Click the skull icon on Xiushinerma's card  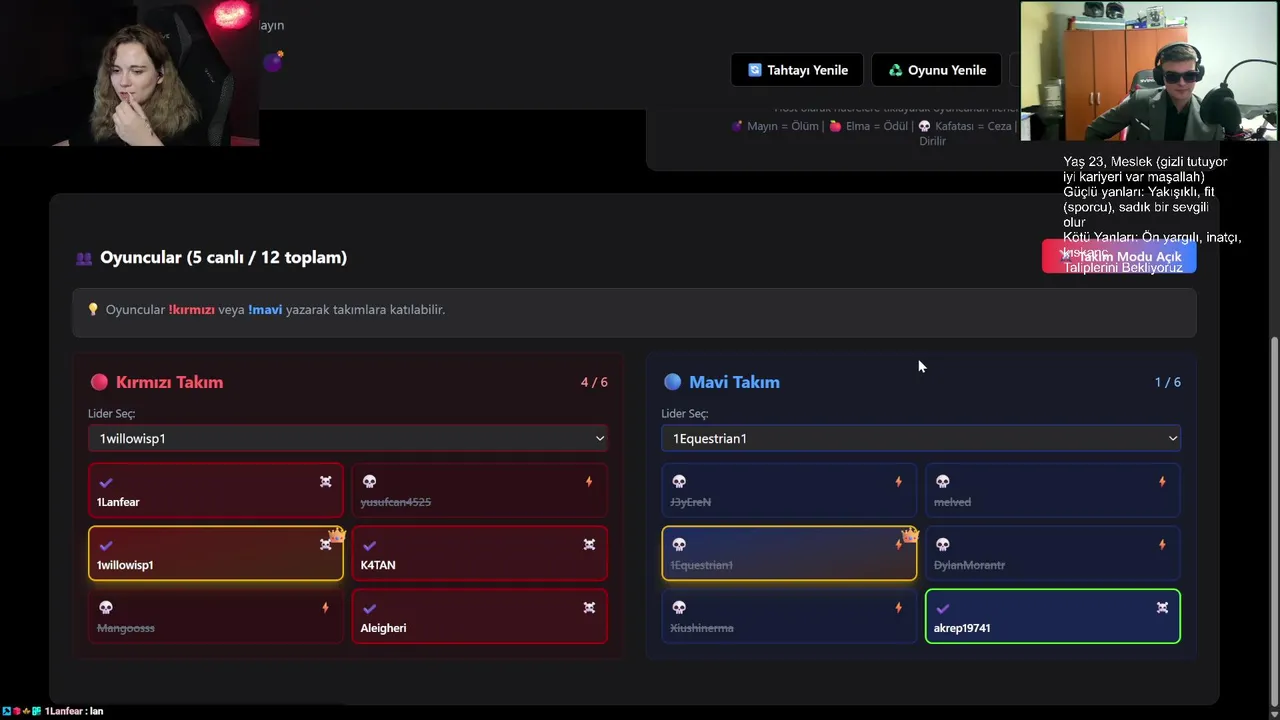679,608
